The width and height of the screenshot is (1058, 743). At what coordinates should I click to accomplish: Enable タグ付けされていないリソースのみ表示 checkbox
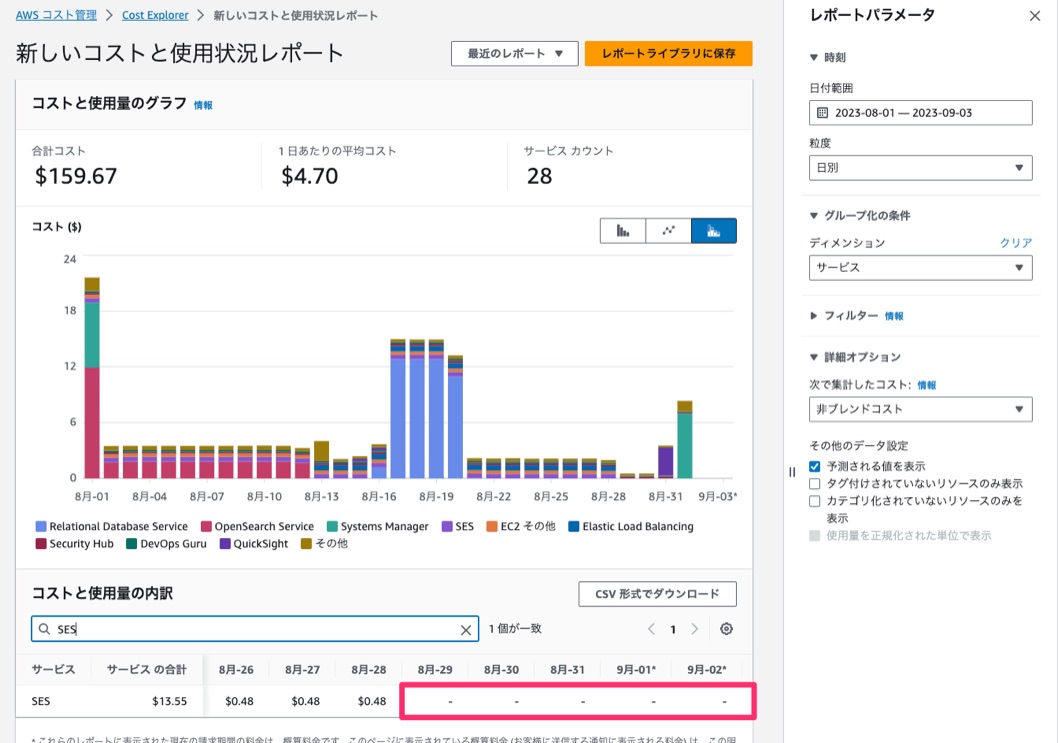click(815, 484)
